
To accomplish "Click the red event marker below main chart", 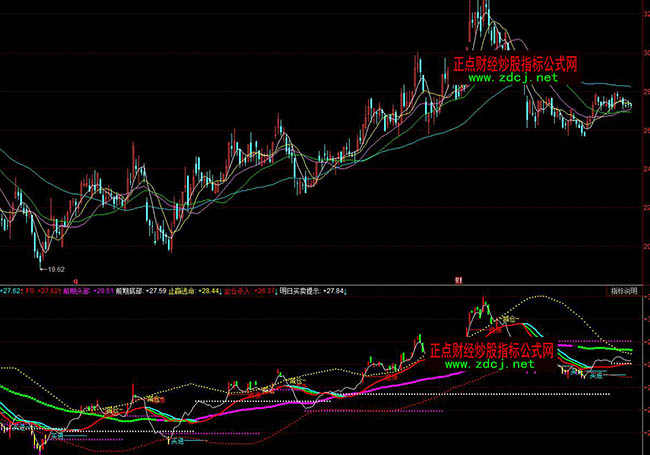I will [459, 281].
